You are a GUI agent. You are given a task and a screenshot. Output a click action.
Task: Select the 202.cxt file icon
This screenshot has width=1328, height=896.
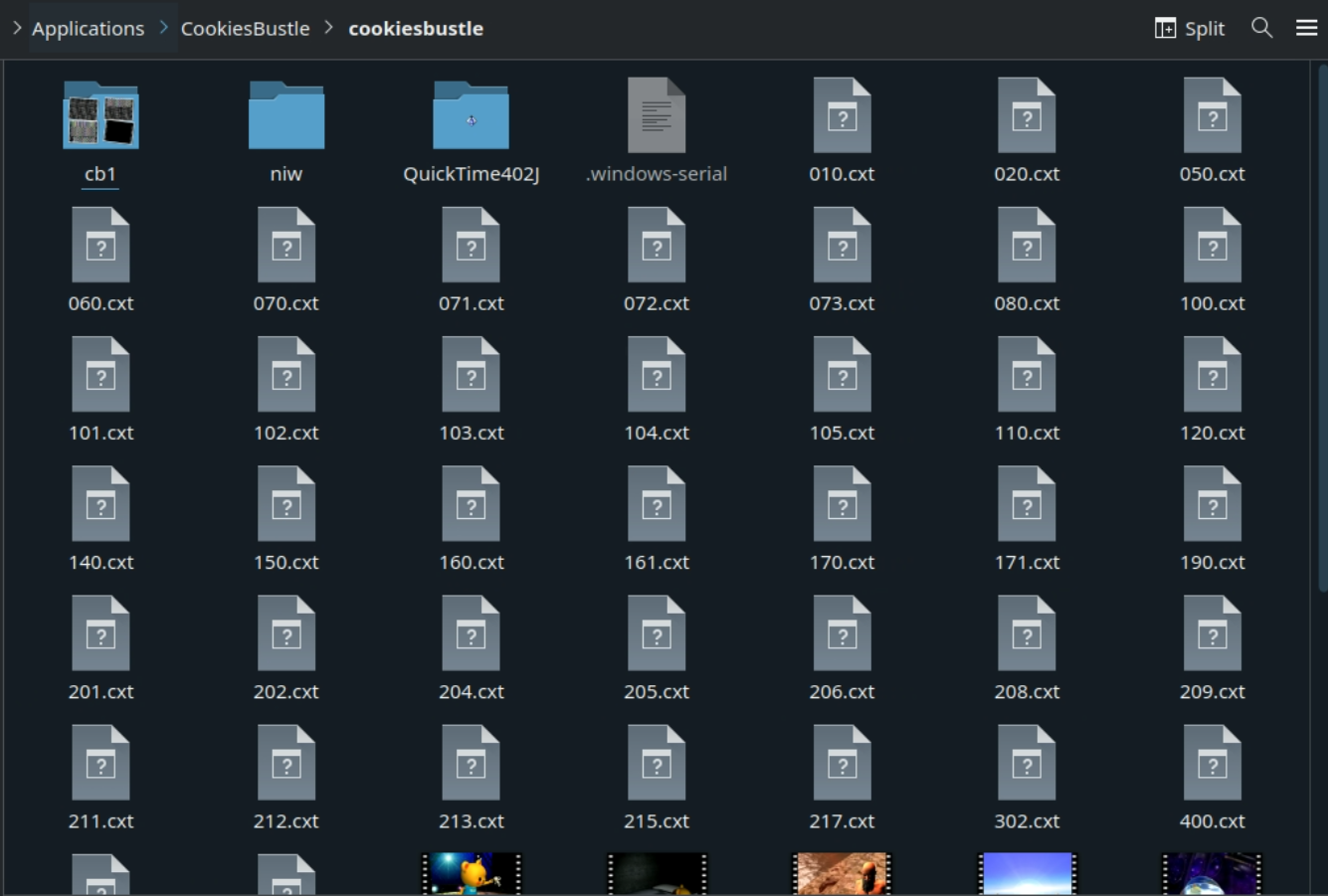(x=286, y=633)
